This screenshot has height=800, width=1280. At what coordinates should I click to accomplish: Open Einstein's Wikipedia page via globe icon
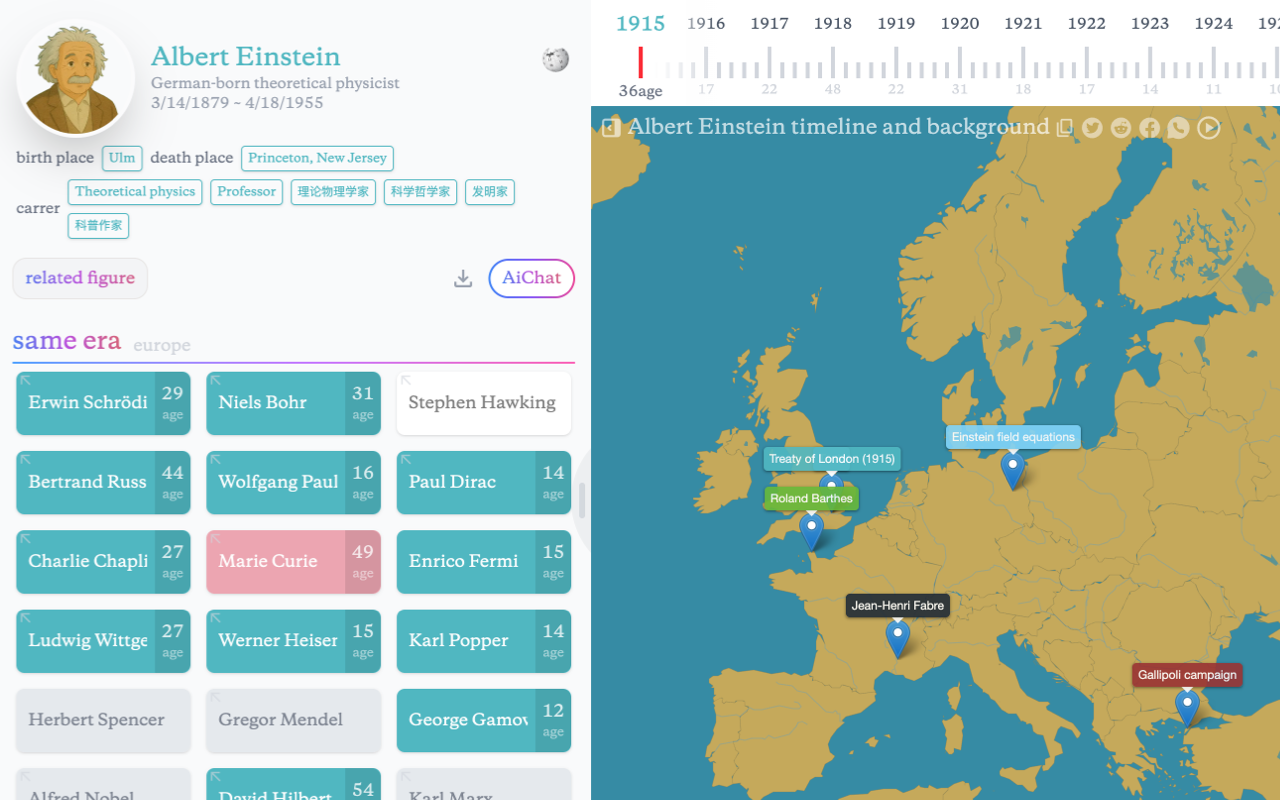pyautogui.click(x=555, y=59)
